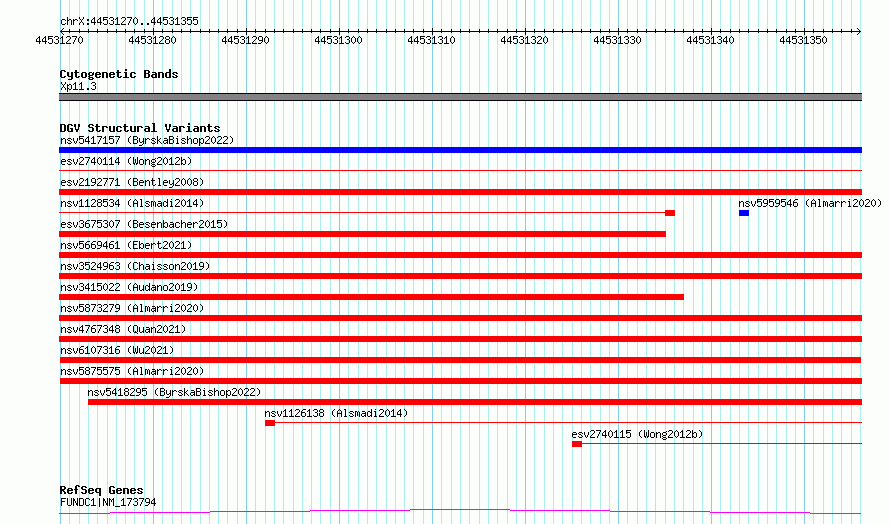Click the nsv5669461 (Ebert2021) label

(x=126, y=245)
